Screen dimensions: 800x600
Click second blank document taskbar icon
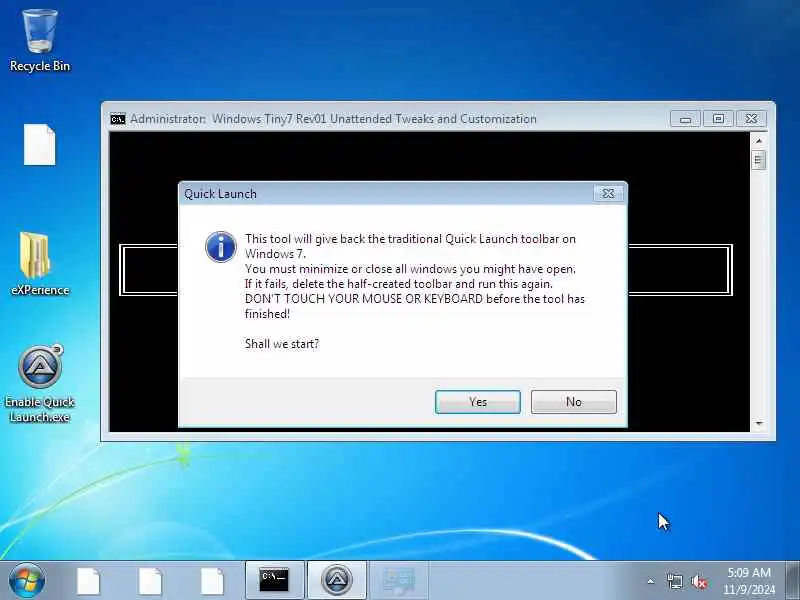(150, 581)
